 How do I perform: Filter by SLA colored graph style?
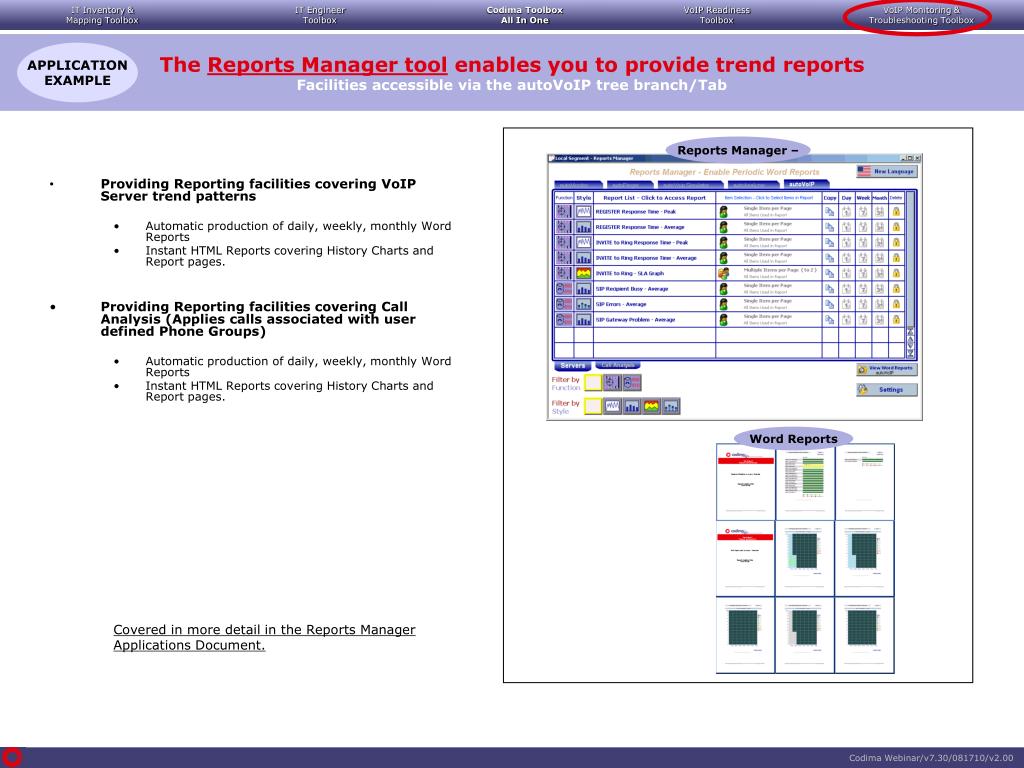pyautogui.click(x=652, y=406)
